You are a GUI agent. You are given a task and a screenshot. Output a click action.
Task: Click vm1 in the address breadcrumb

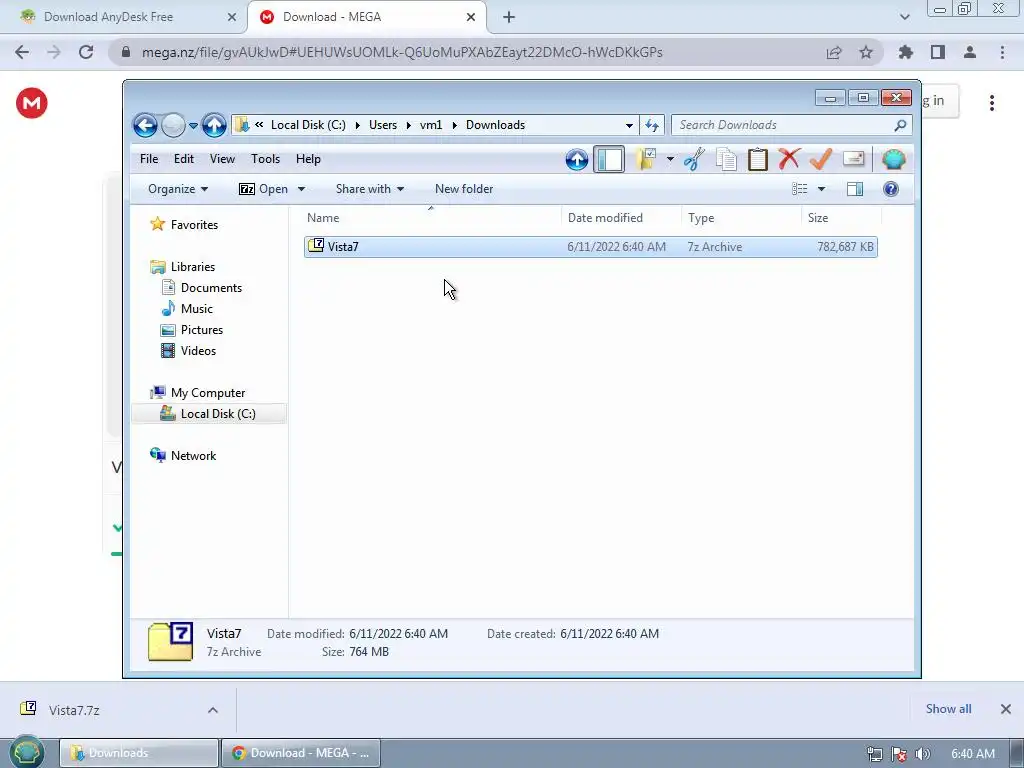(431, 125)
